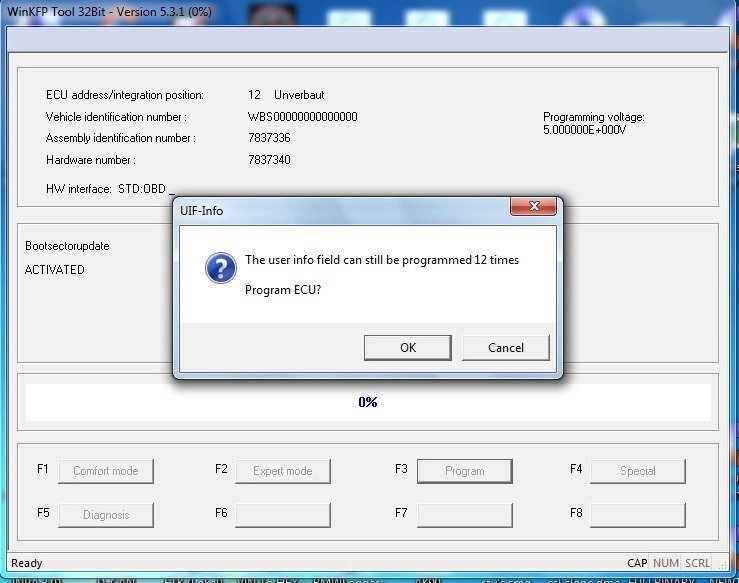The height and width of the screenshot is (583, 739).
Task: Click the NUM lock status indicator
Action: point(666,563)
